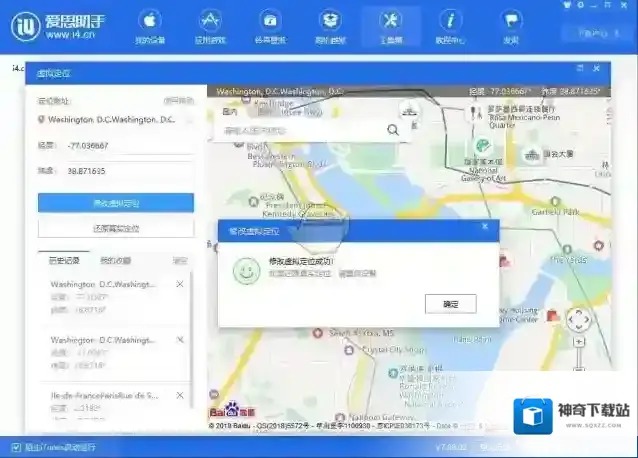
Task: Click the blue modify virtual location button
Action: tap(116, 203)
